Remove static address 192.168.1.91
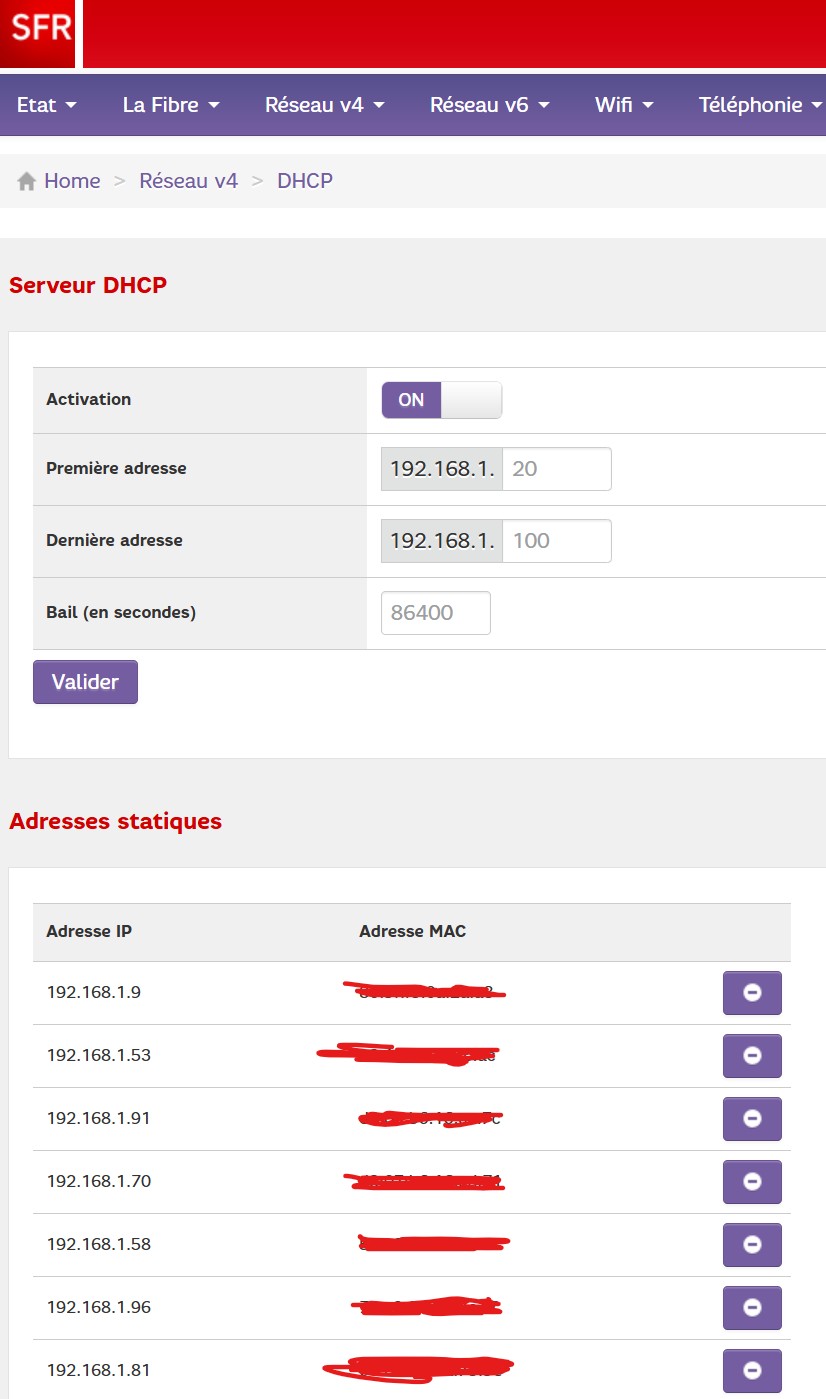 point(752,1119)
